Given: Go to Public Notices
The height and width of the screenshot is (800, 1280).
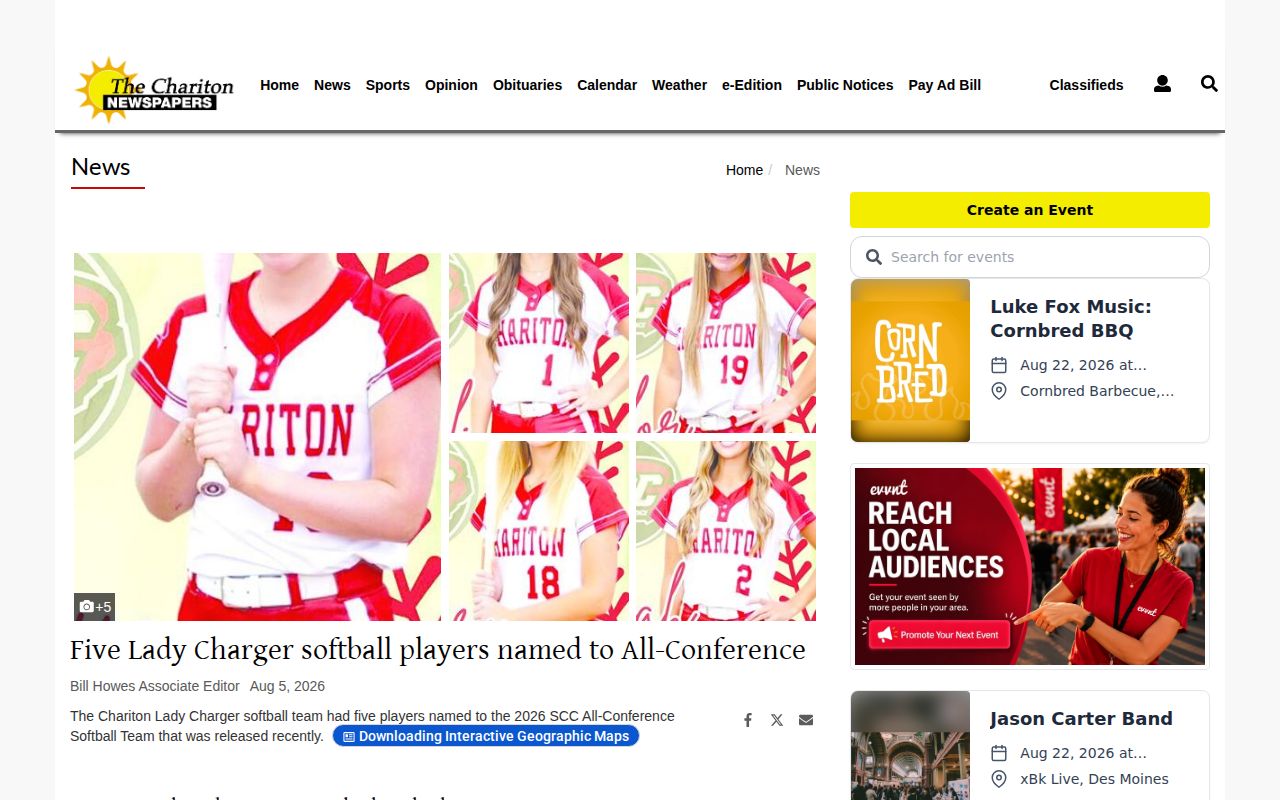Looking at the screenshot, I should pos(845,85).
